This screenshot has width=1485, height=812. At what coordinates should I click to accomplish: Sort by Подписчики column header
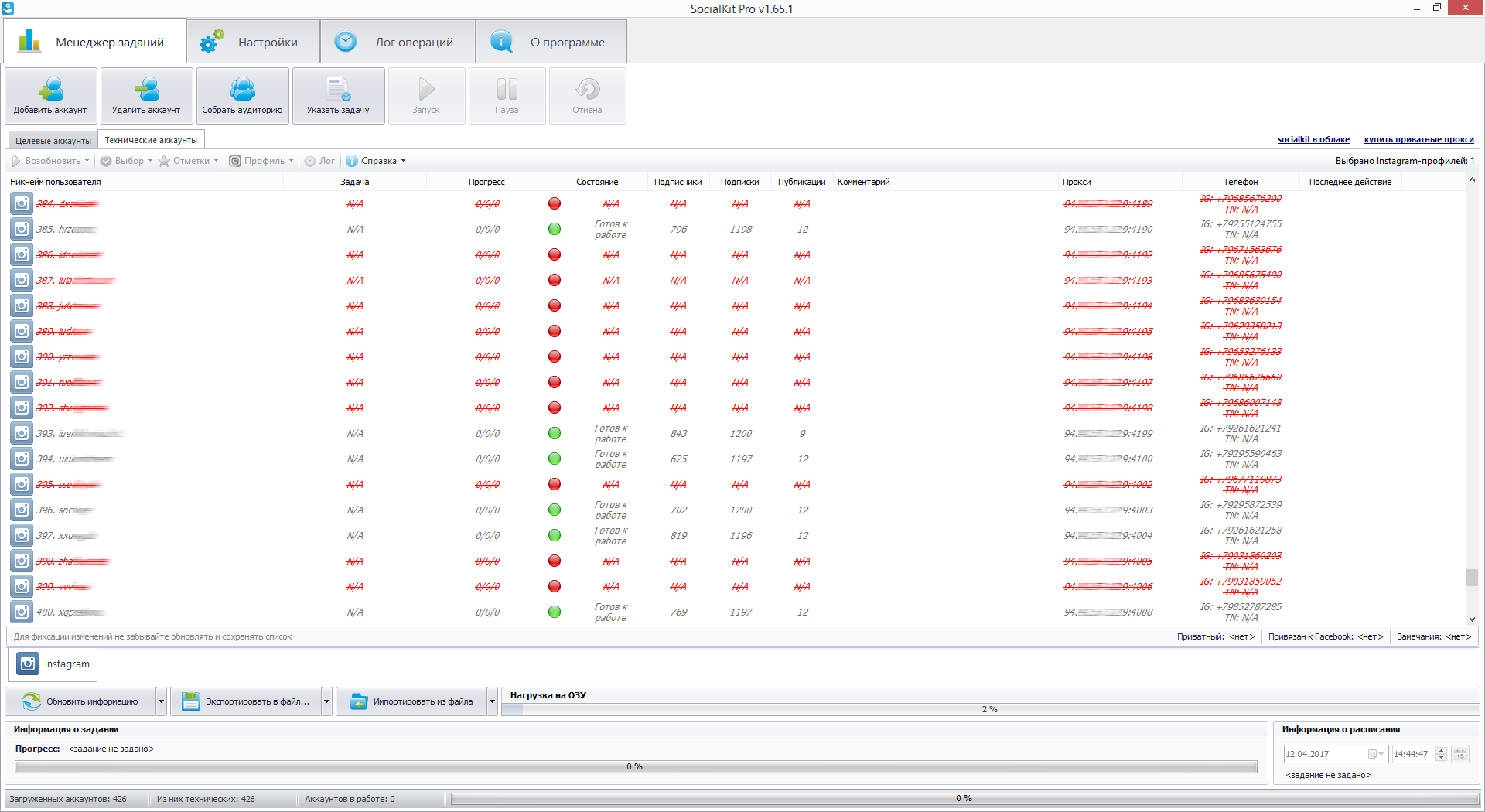pos(678,182)
